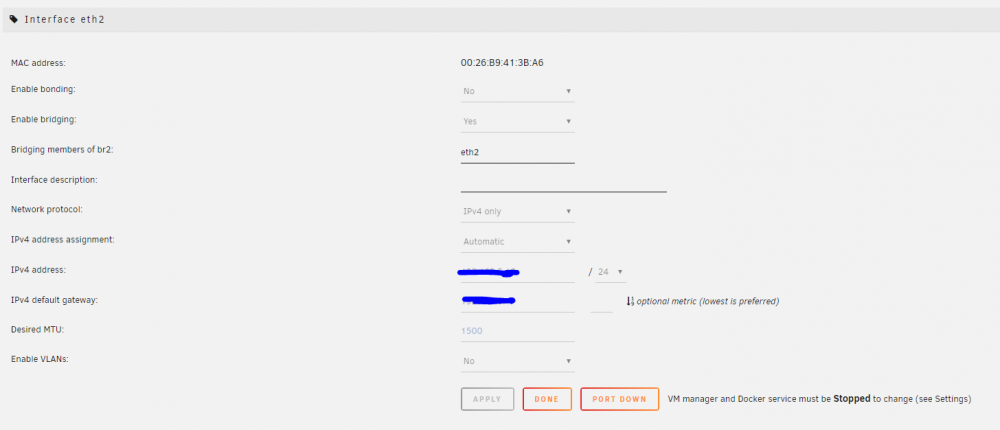The height and width of the screenshot is (430, 1000).
Task: Click the metric sort icon near optional metric
Action: click(630, 301)
